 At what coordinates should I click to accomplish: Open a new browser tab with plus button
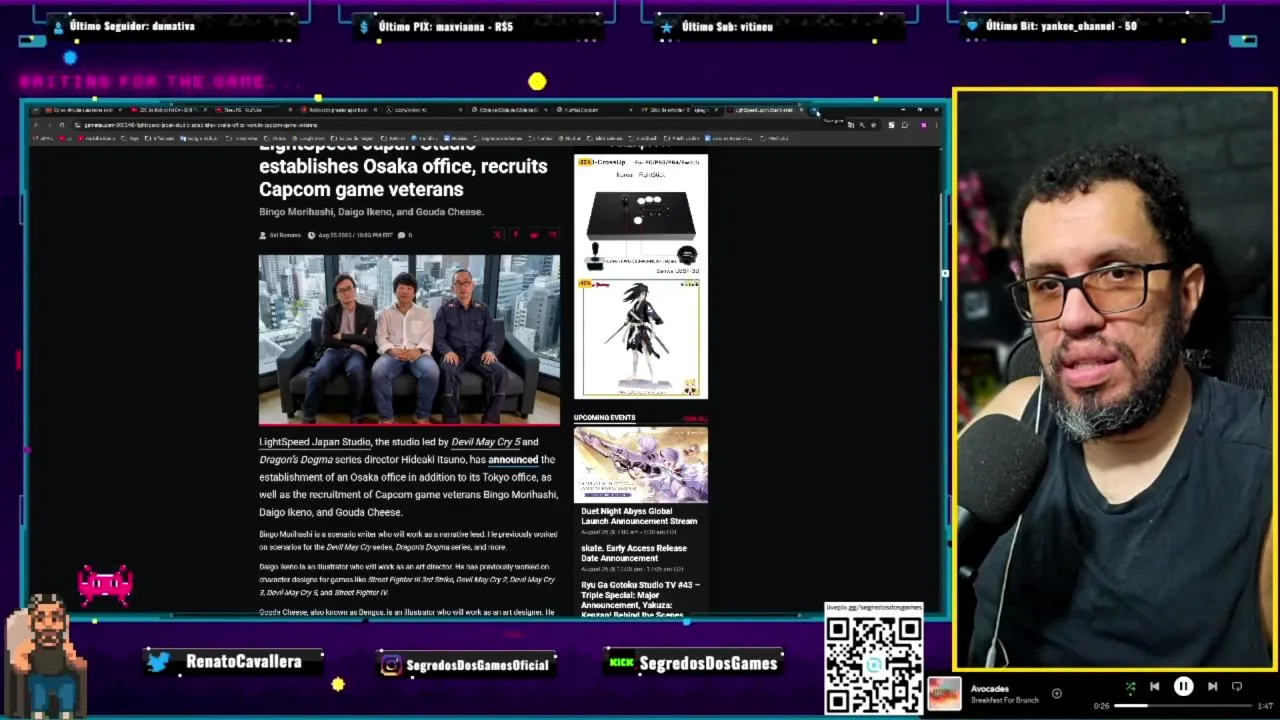tap(815, 110)
